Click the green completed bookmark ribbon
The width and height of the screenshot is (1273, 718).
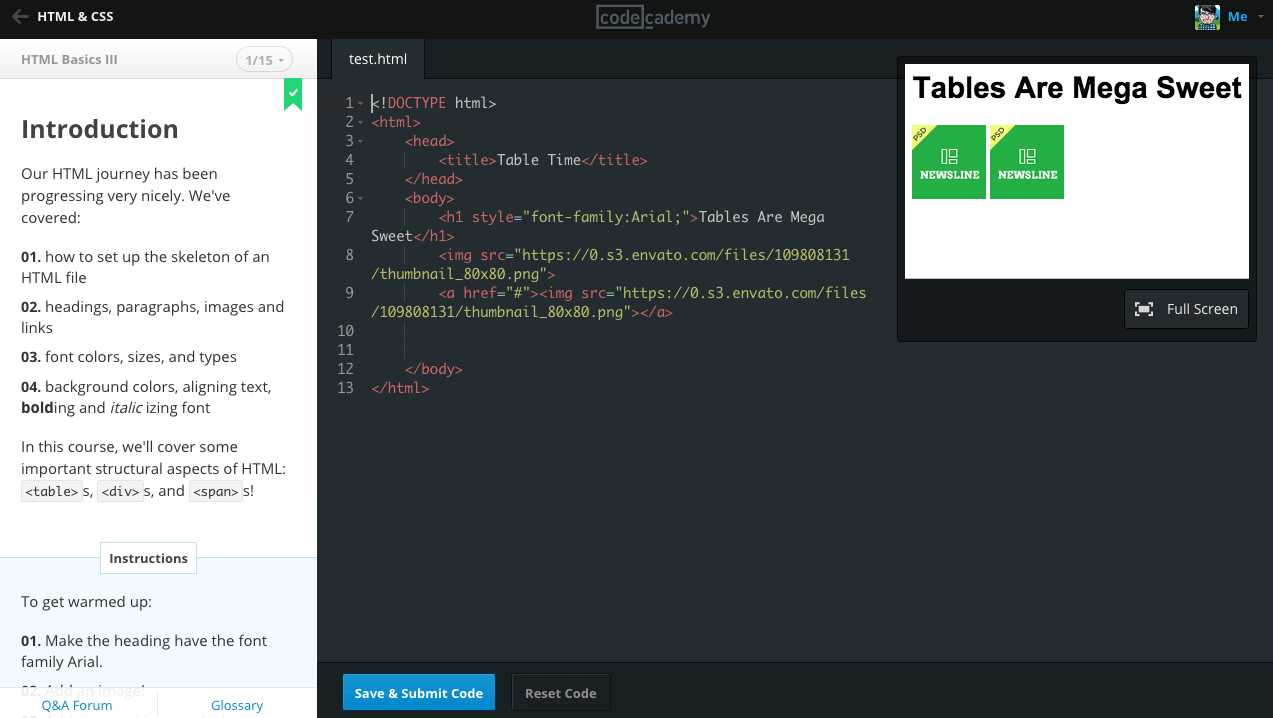tap(292, 94)
